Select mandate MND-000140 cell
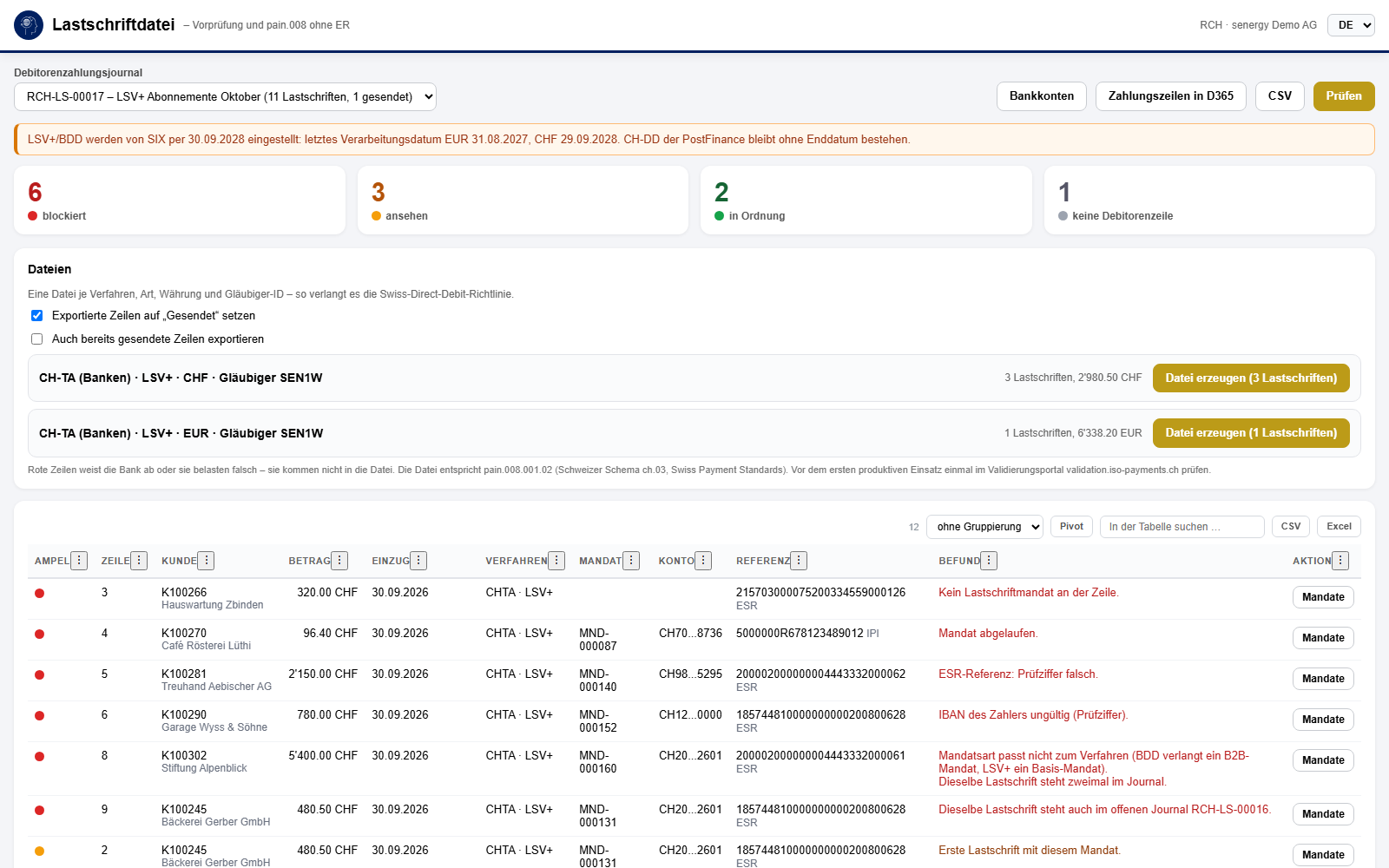 598,681
